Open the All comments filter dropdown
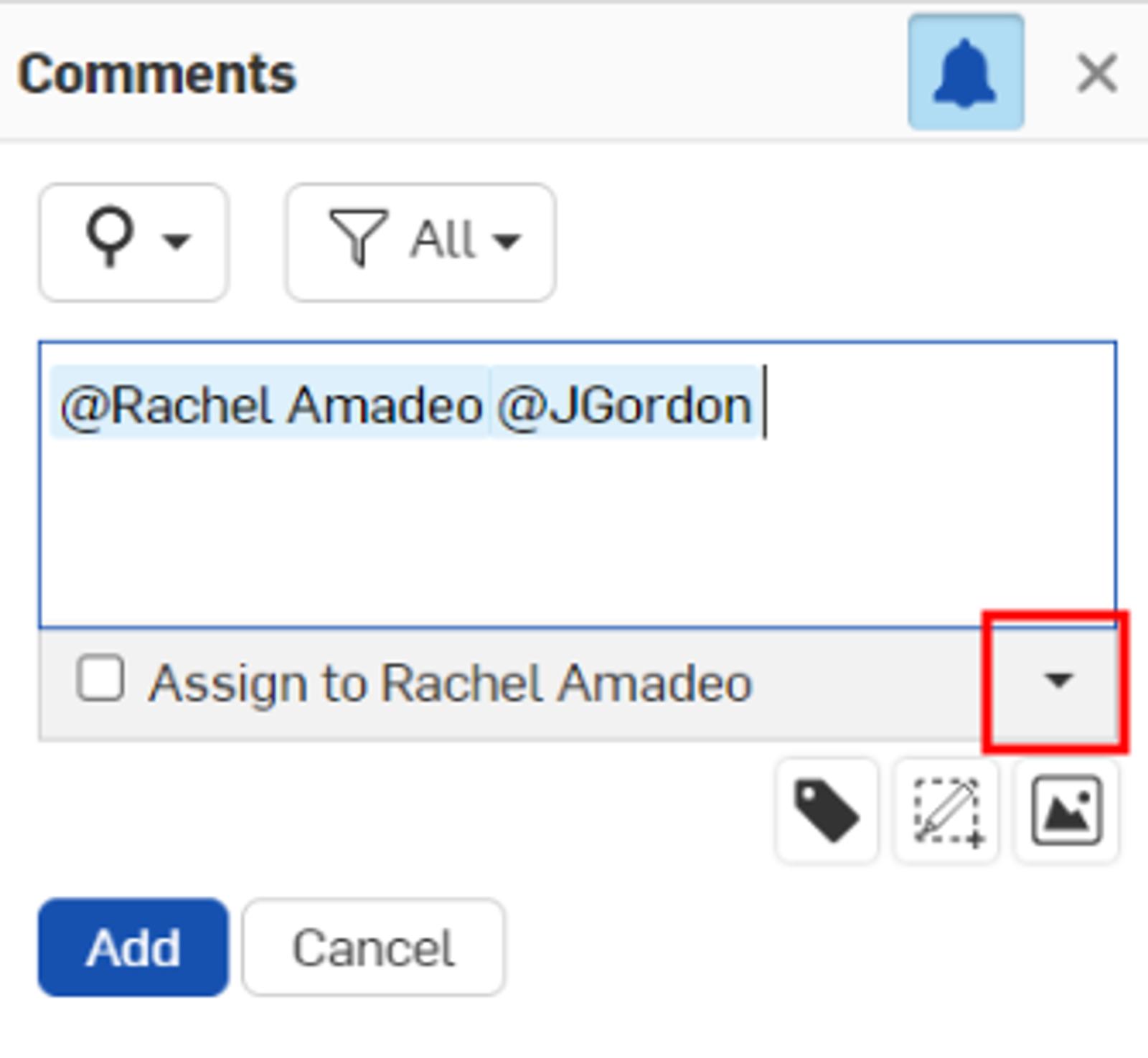Screen dimensions: 1148x1058 pyautogui.click(x=420, y=242)
